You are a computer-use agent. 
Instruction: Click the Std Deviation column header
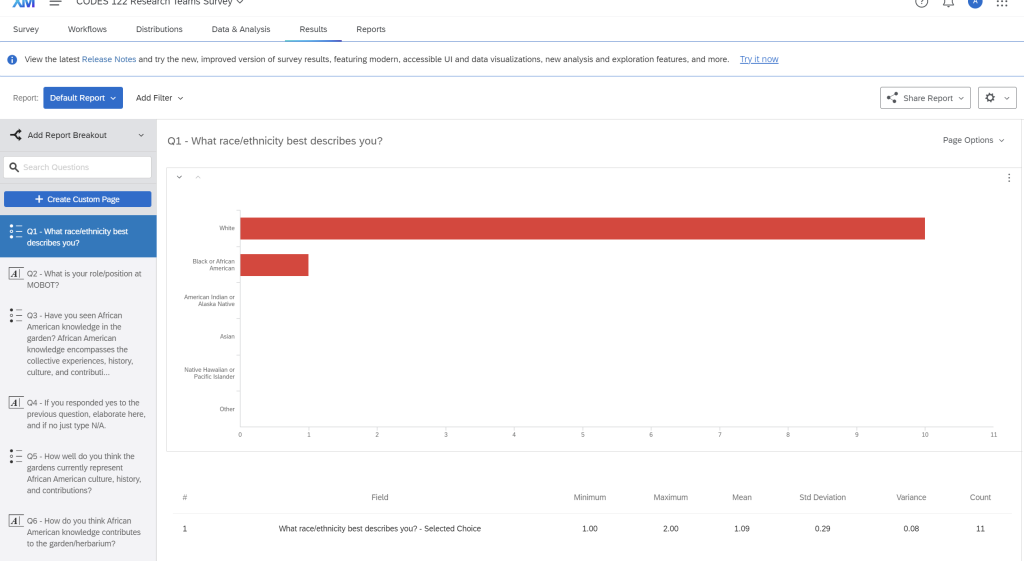pyautogui.click(x=822, y=497)
